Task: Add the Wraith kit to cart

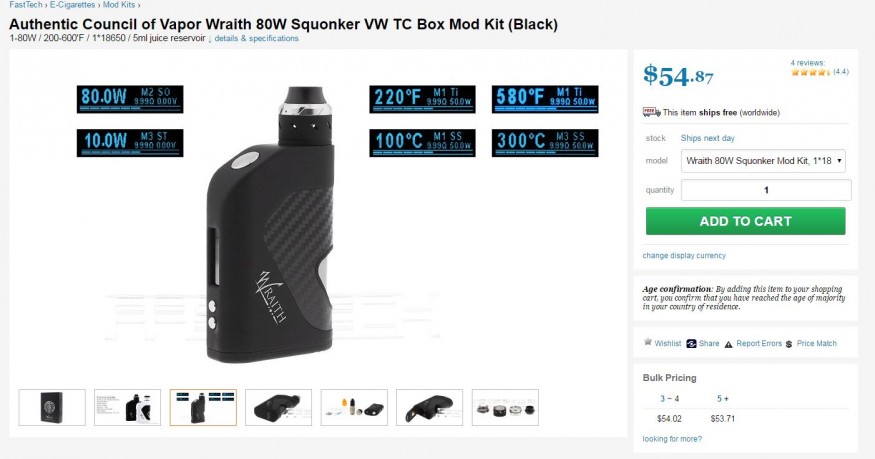Action: pos(746,221)
